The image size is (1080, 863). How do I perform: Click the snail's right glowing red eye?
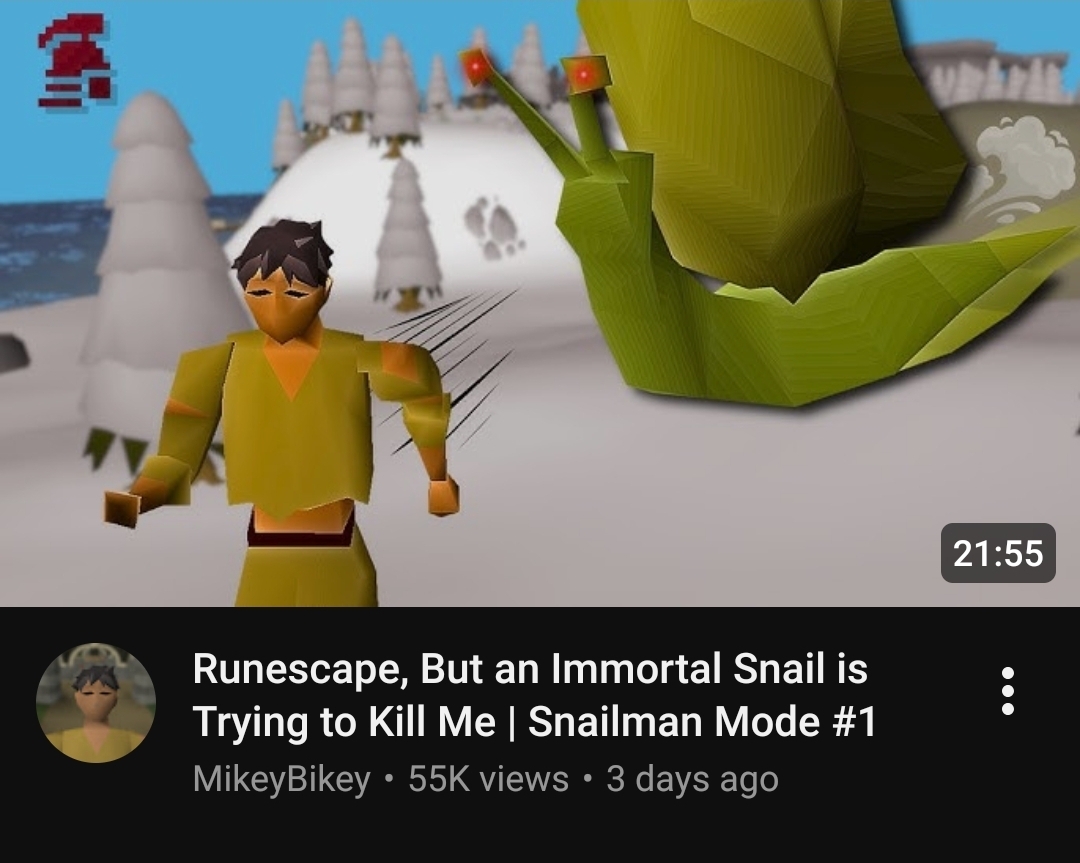coord(586,73)
